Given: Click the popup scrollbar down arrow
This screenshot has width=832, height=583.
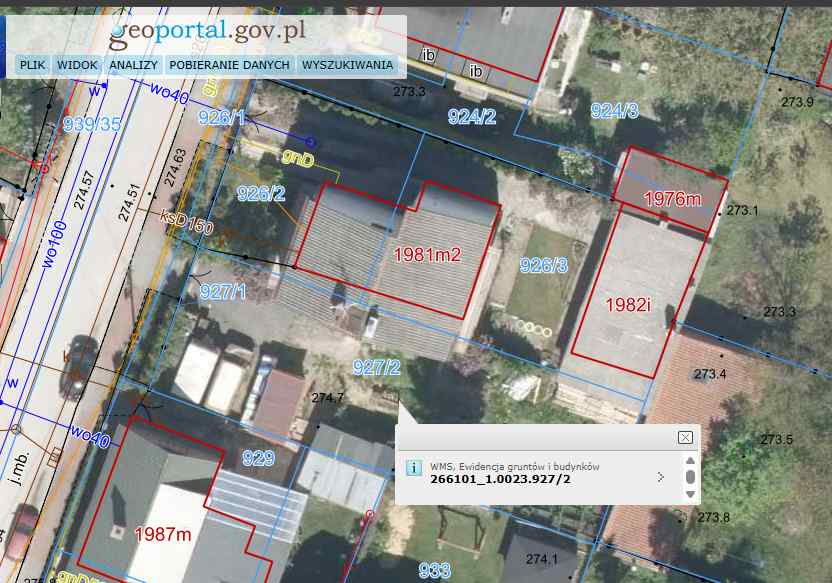Looking at the screenshot, I should click(689, 493).
